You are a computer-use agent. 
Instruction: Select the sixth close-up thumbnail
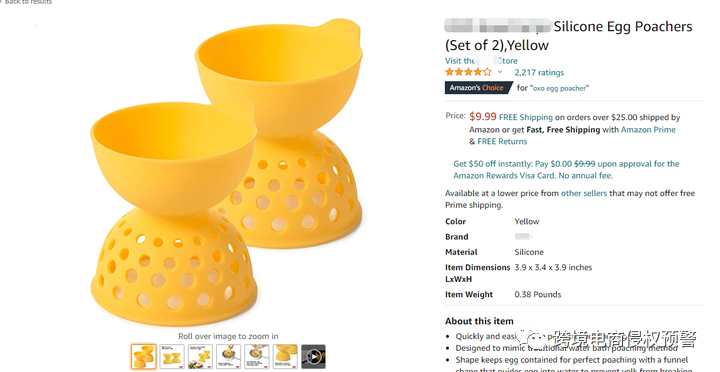point(285,356)
